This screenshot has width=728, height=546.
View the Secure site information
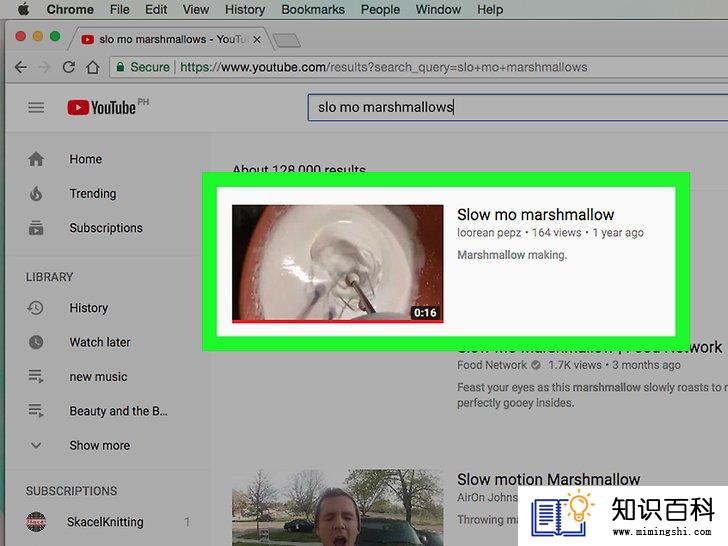[x=143, y=67]
